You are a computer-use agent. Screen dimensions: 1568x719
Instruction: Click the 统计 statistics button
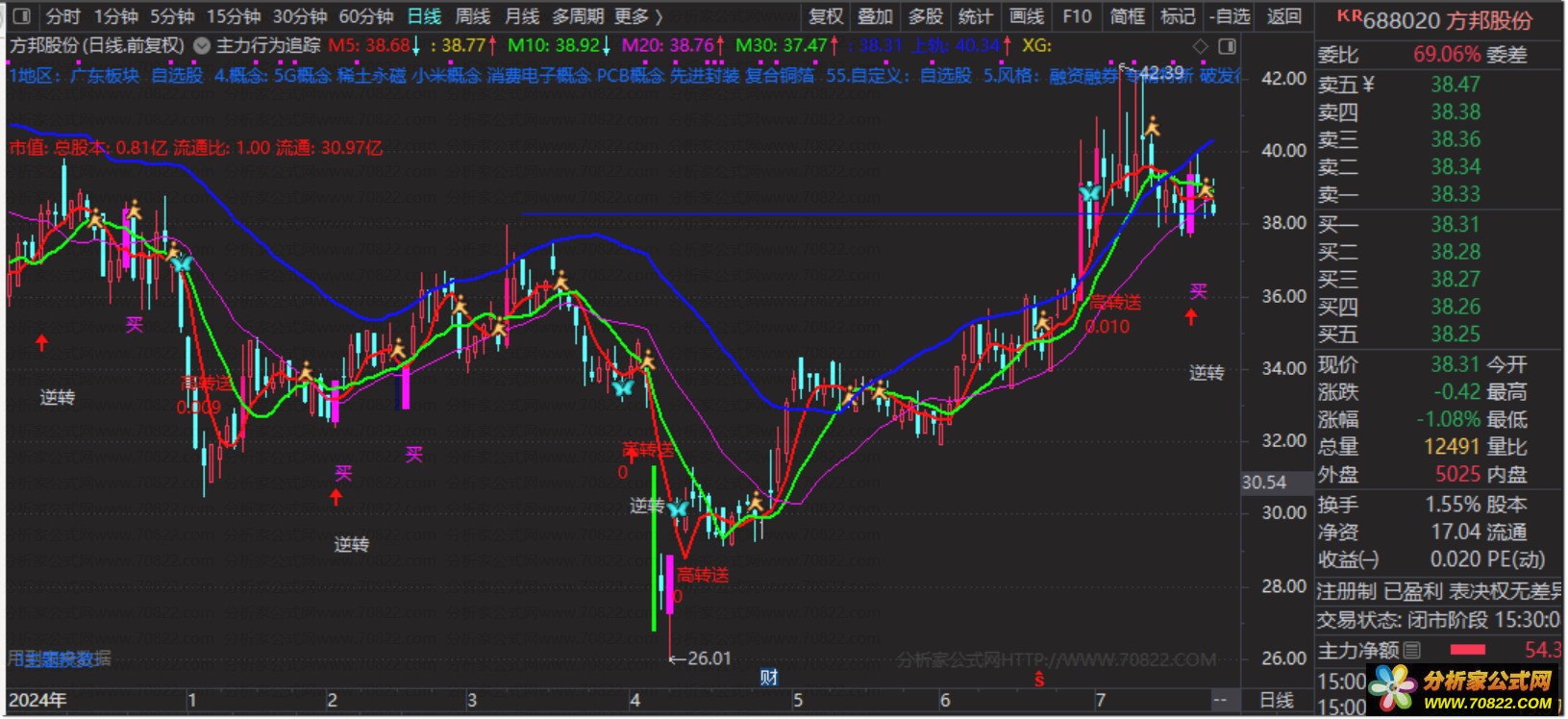[x=975, y=16]
